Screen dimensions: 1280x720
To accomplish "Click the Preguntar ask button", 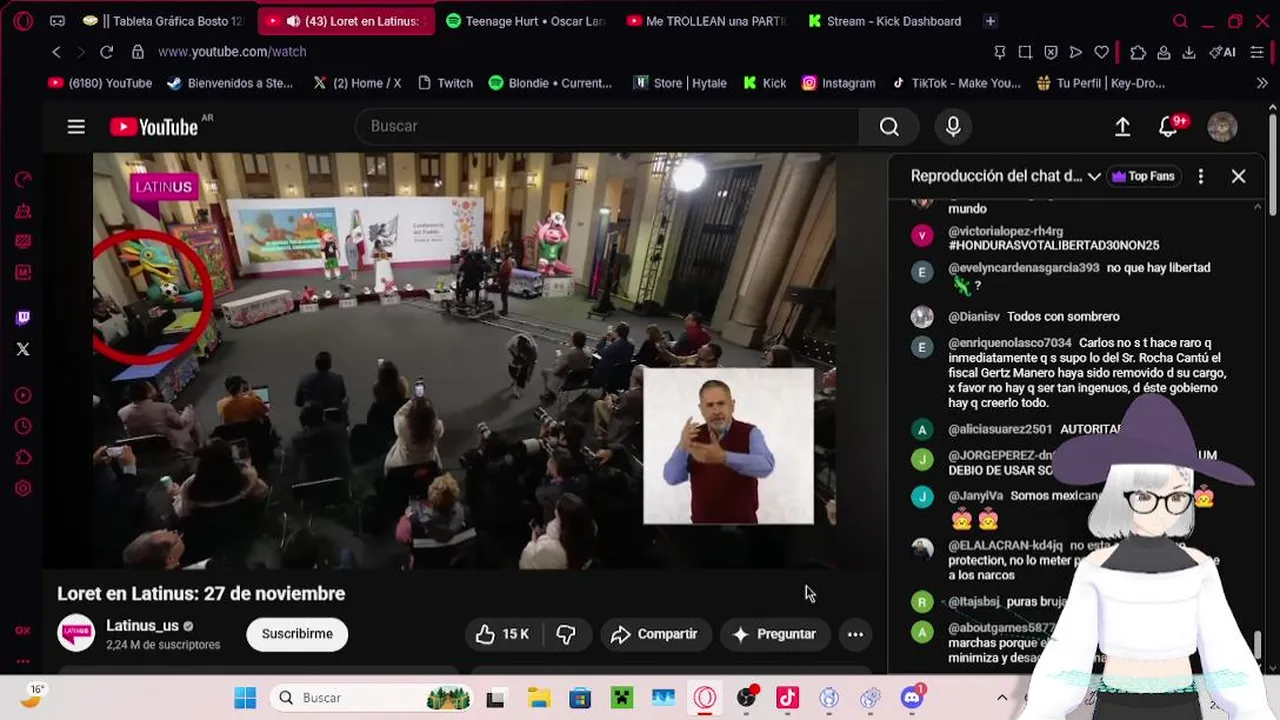I will pyautogui.click(x=774, y=634).
